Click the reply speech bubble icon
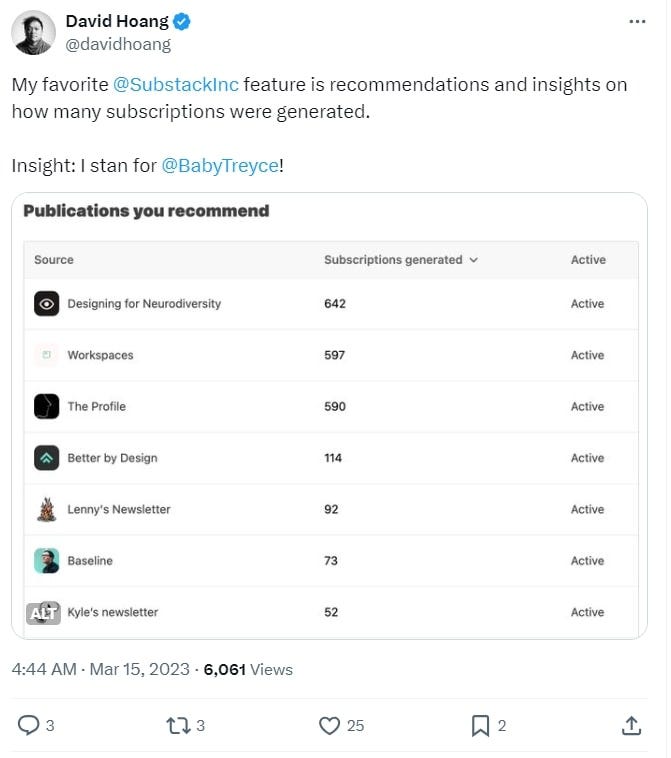The width and height of the screenshot is (671, 758). click(x=29, y=725)
